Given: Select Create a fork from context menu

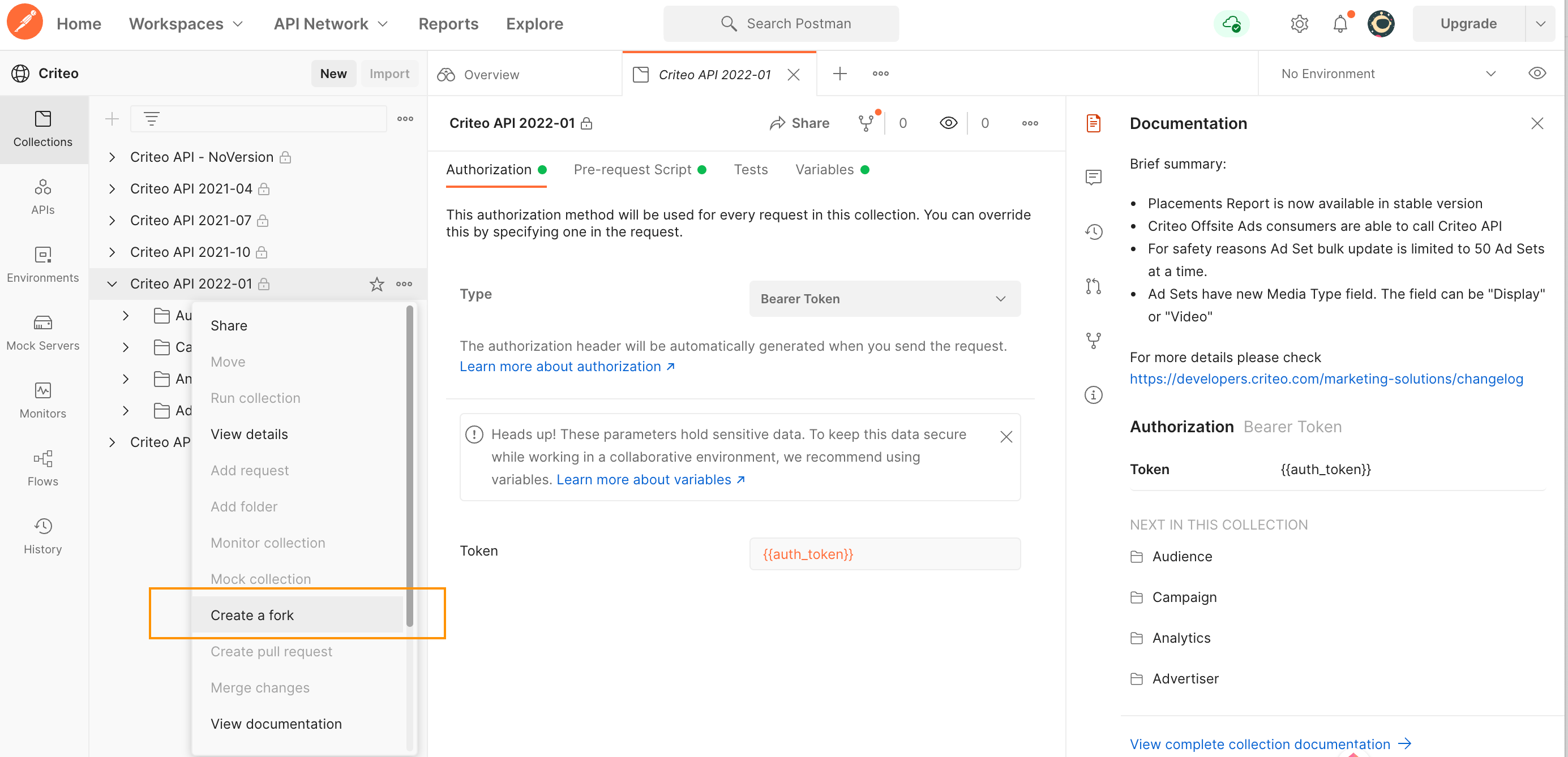Looking at the screenshot, I should pyautogui.click(x=298, y=615).
